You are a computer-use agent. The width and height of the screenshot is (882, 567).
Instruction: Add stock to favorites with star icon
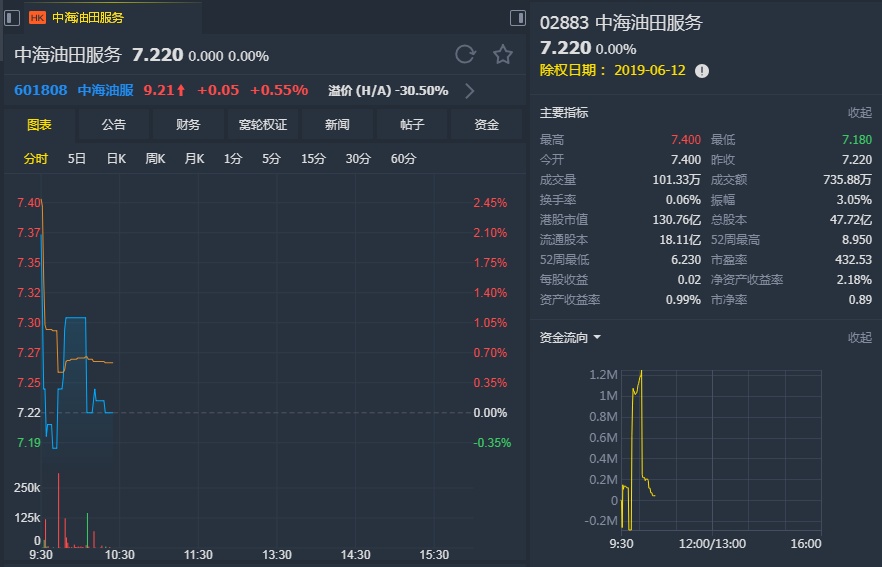(502, 54)
